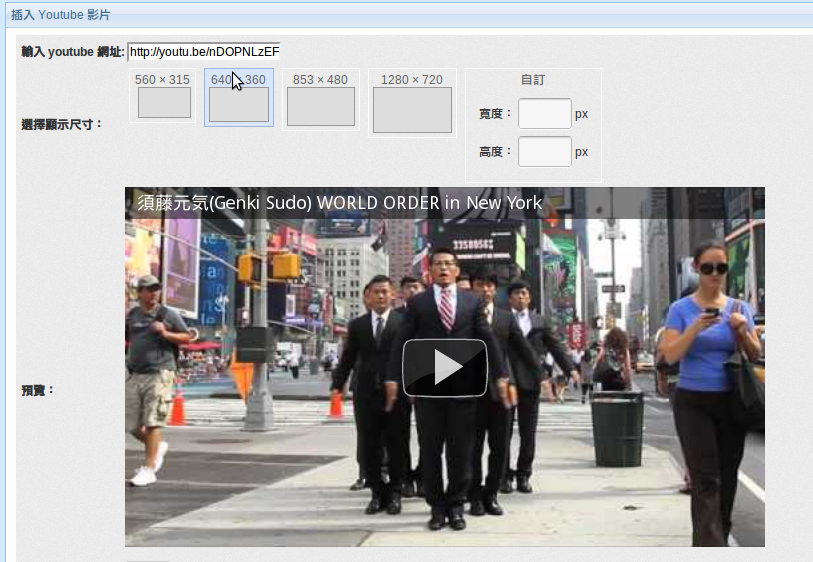Click the youtube URL input field

pyautogui.click(x=203, y=52)
